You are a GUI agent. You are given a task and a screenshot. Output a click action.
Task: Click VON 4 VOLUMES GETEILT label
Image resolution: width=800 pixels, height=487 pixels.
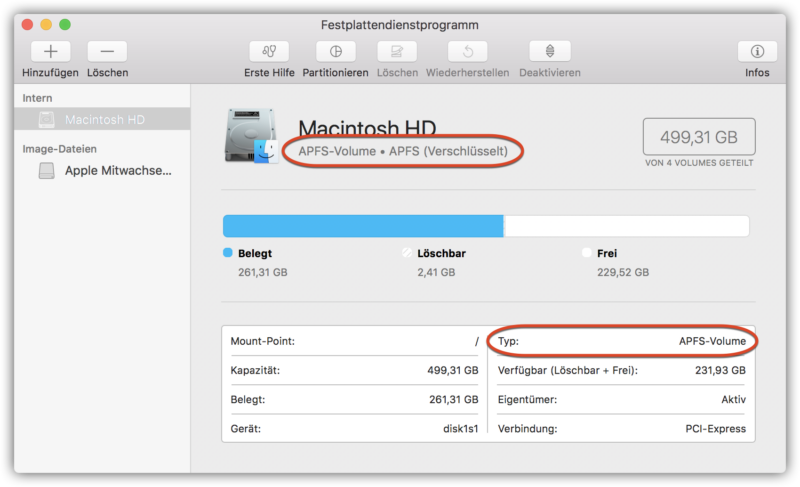pyautogui.click(x=699, y=163)
